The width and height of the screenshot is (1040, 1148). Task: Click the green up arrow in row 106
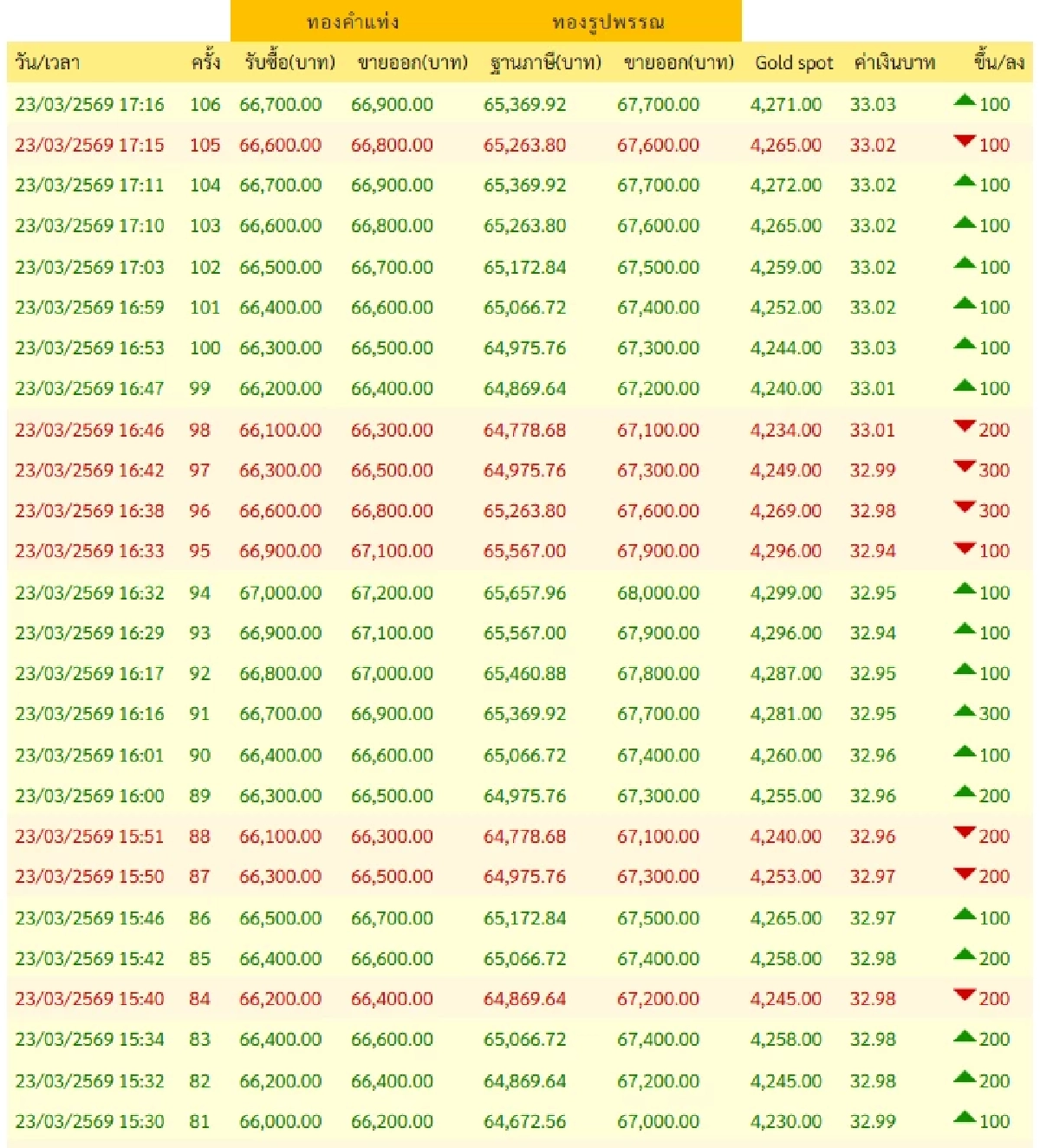point(964,101)
